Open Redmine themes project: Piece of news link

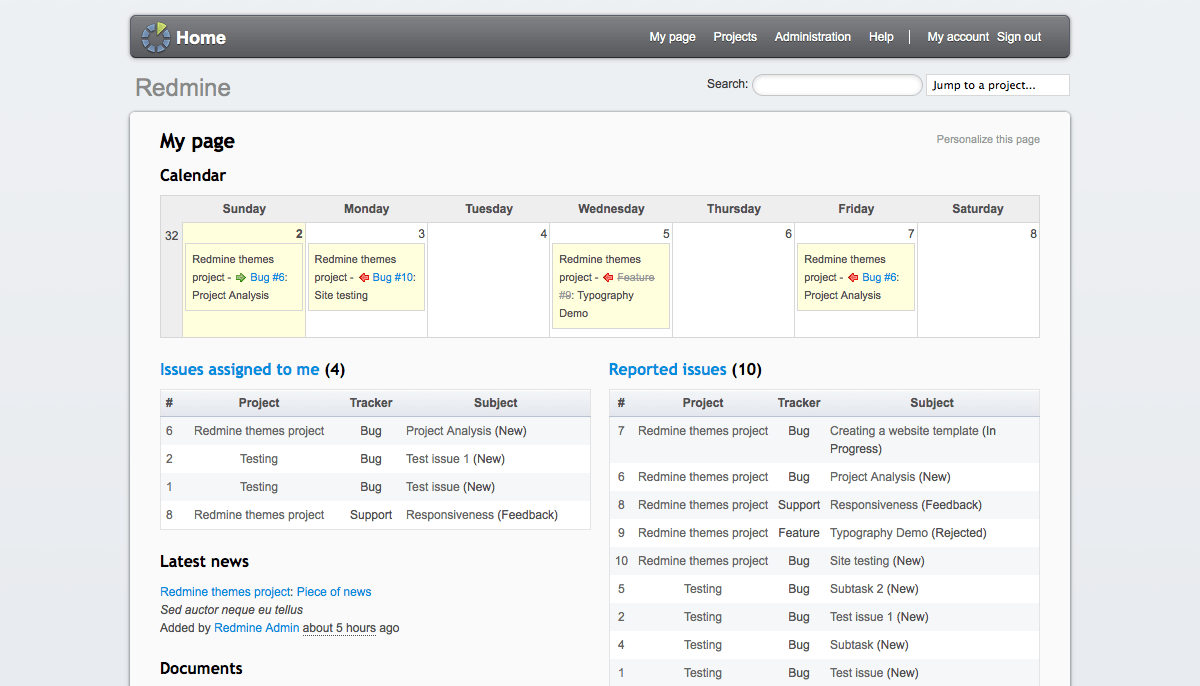pos(266,592)
